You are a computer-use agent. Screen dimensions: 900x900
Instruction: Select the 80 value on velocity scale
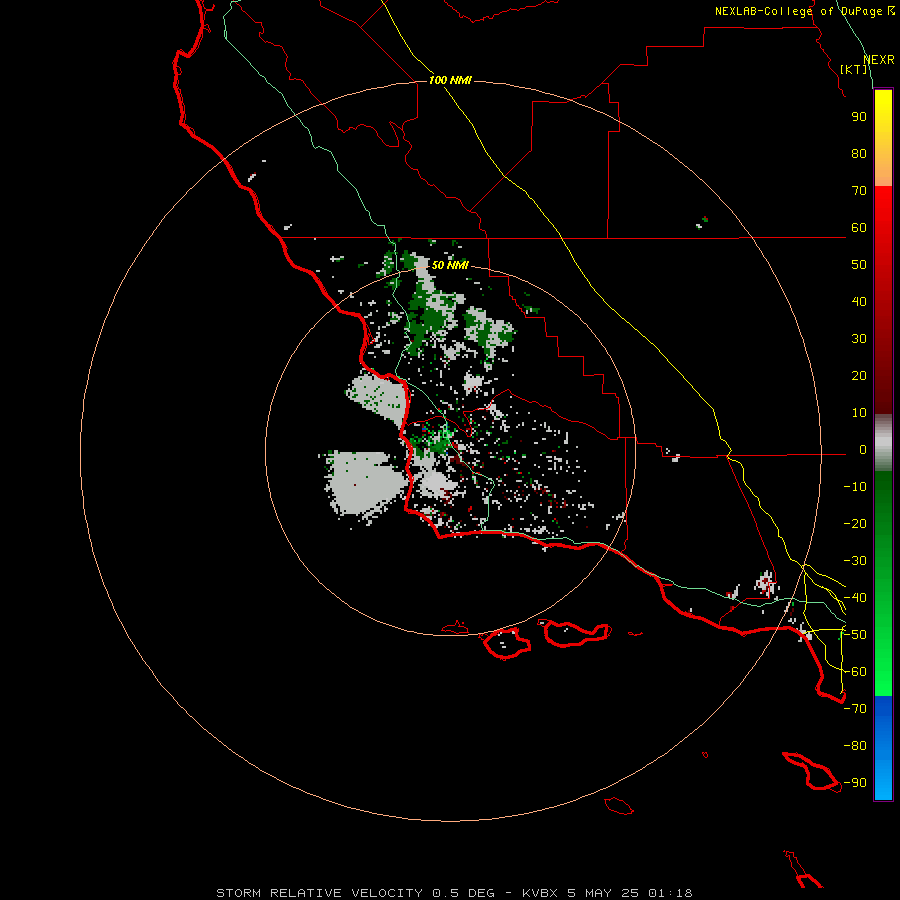tap(859, 153)
